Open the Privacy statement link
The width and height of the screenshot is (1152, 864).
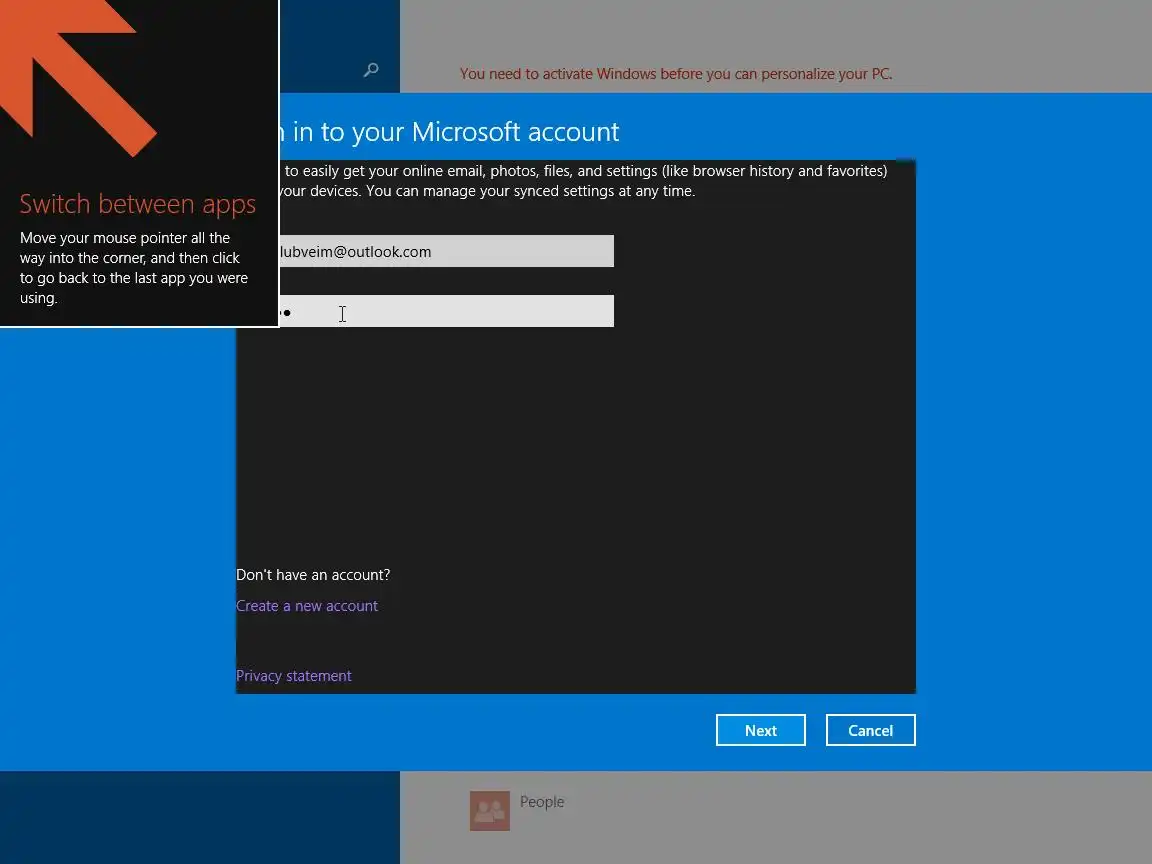pos(293,676)
